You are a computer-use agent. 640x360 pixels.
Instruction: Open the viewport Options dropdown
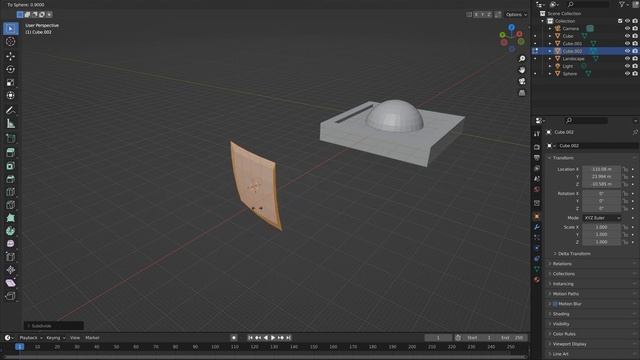tap(516, 15)
